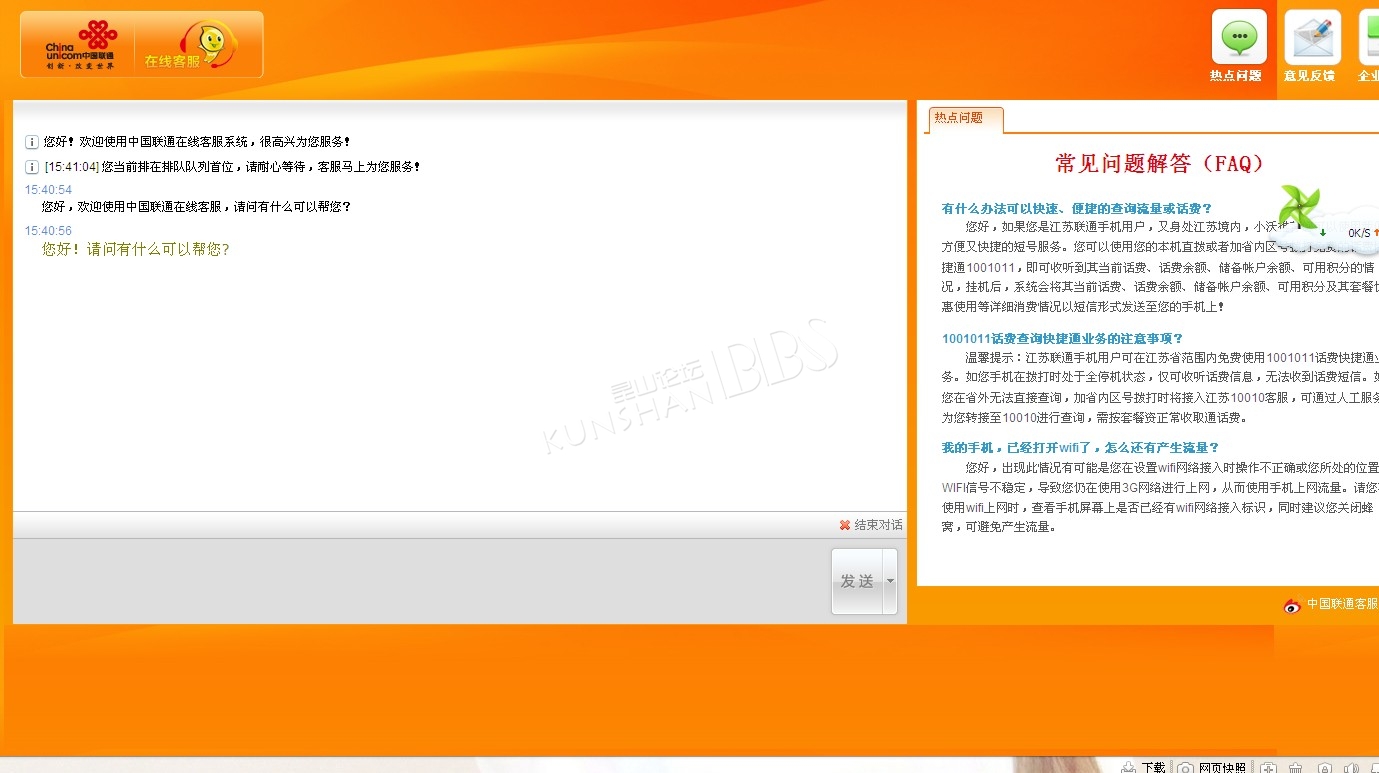
Task: Open the 中国联通客服 Weibo link
Action: pos(1342,604)
